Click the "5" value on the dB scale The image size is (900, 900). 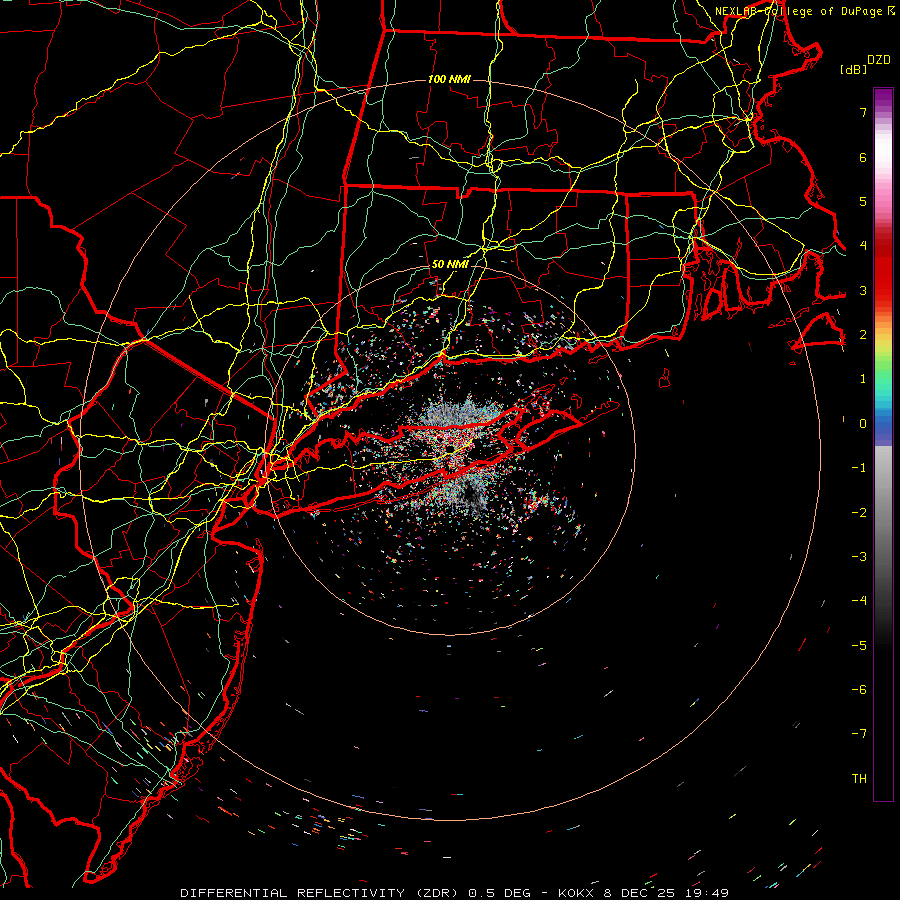(863, 201)
